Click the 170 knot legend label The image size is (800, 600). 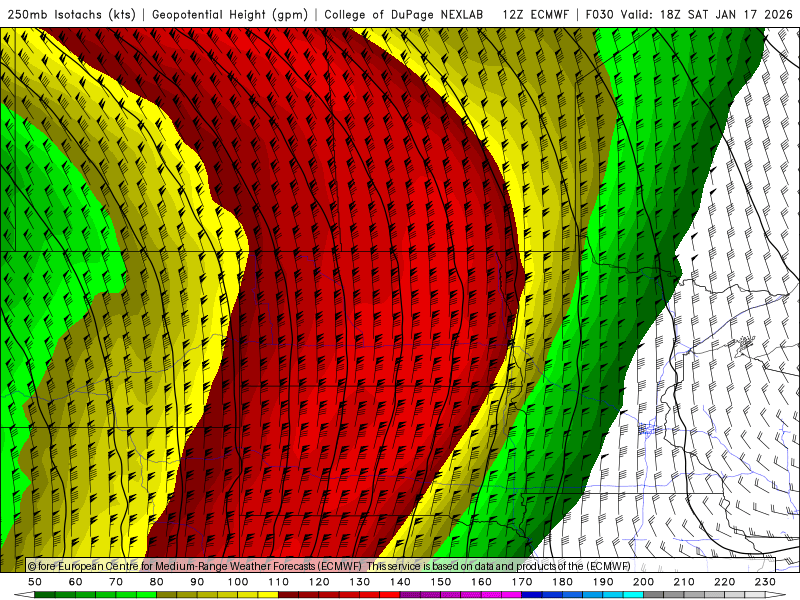coord(521,582)
